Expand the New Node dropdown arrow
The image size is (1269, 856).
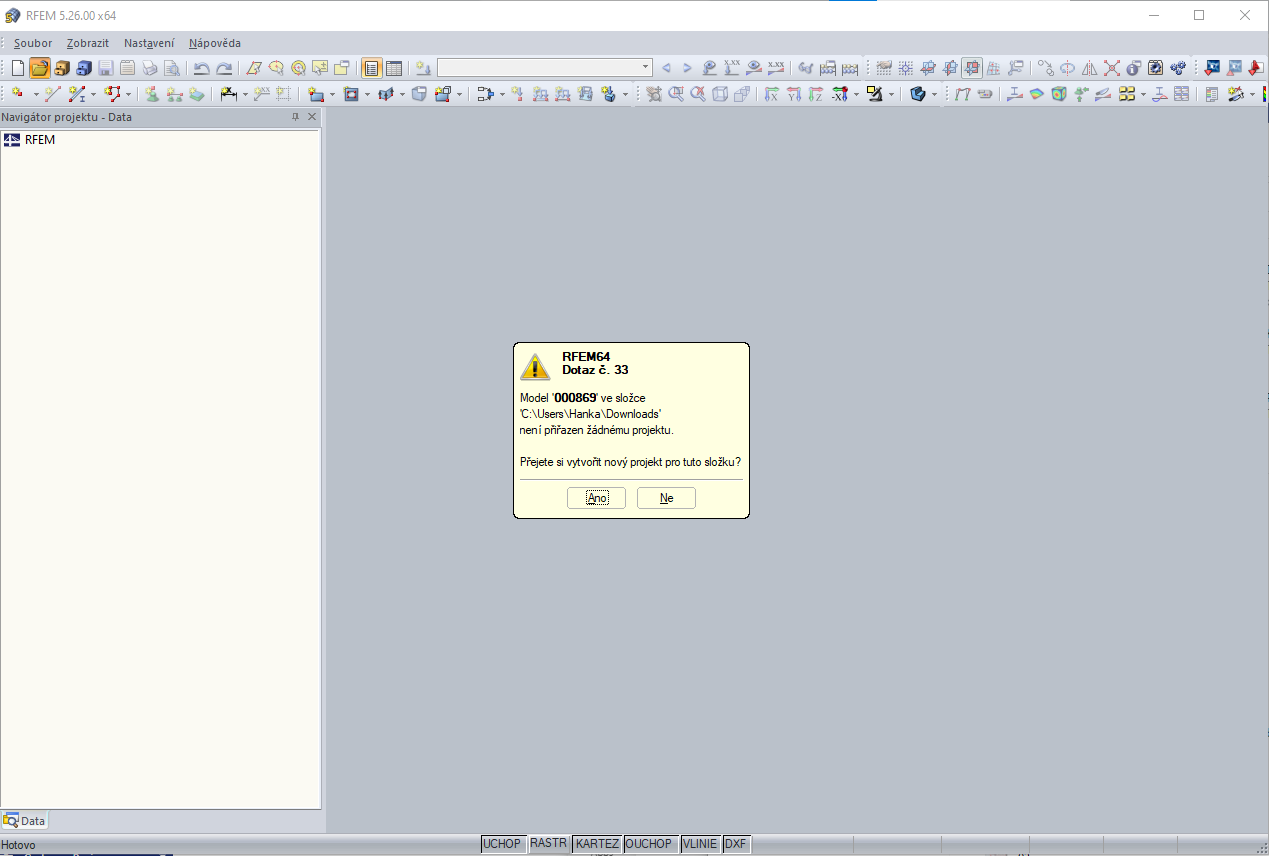36,94
